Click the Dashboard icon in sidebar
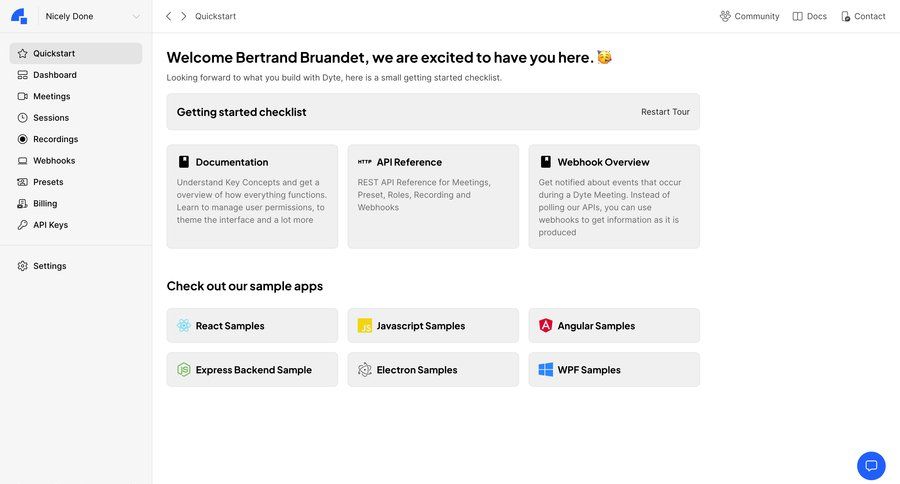This screenshot has height=484, width=900. [22, 75]
